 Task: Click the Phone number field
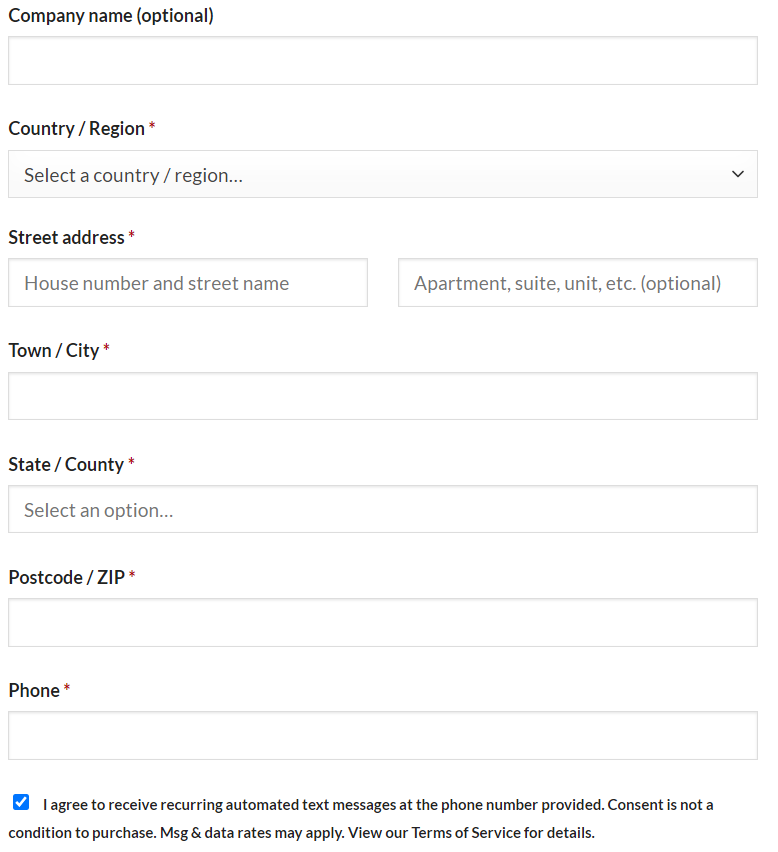(383, 735)
